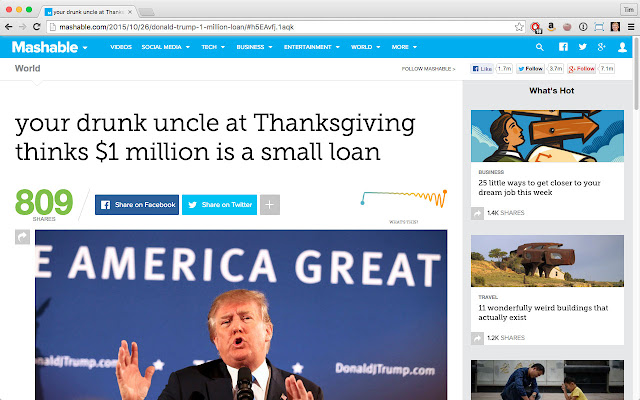Image resolution: width=640 pixels, height=400 pixels.
Task: Click the TRAVEL category label on card
Action: coord(488,297)
